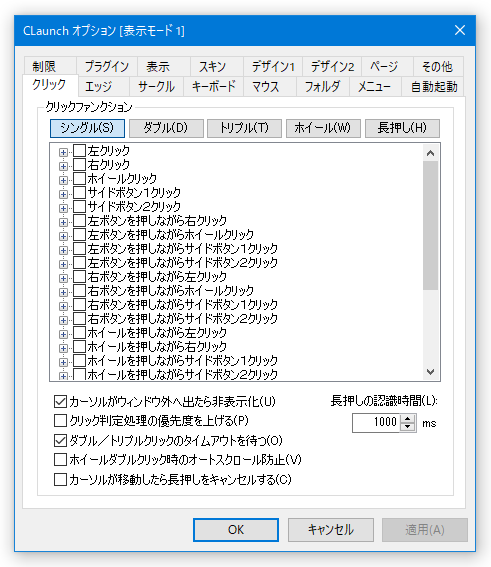
Task: Switch to the デザイン2 tab
Action: pyautogui.click(x=332, y=67)
